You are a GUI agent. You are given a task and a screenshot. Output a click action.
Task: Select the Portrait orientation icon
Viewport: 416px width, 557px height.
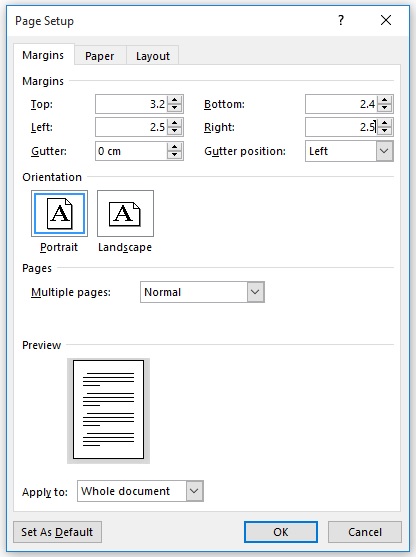coord(59,213)
